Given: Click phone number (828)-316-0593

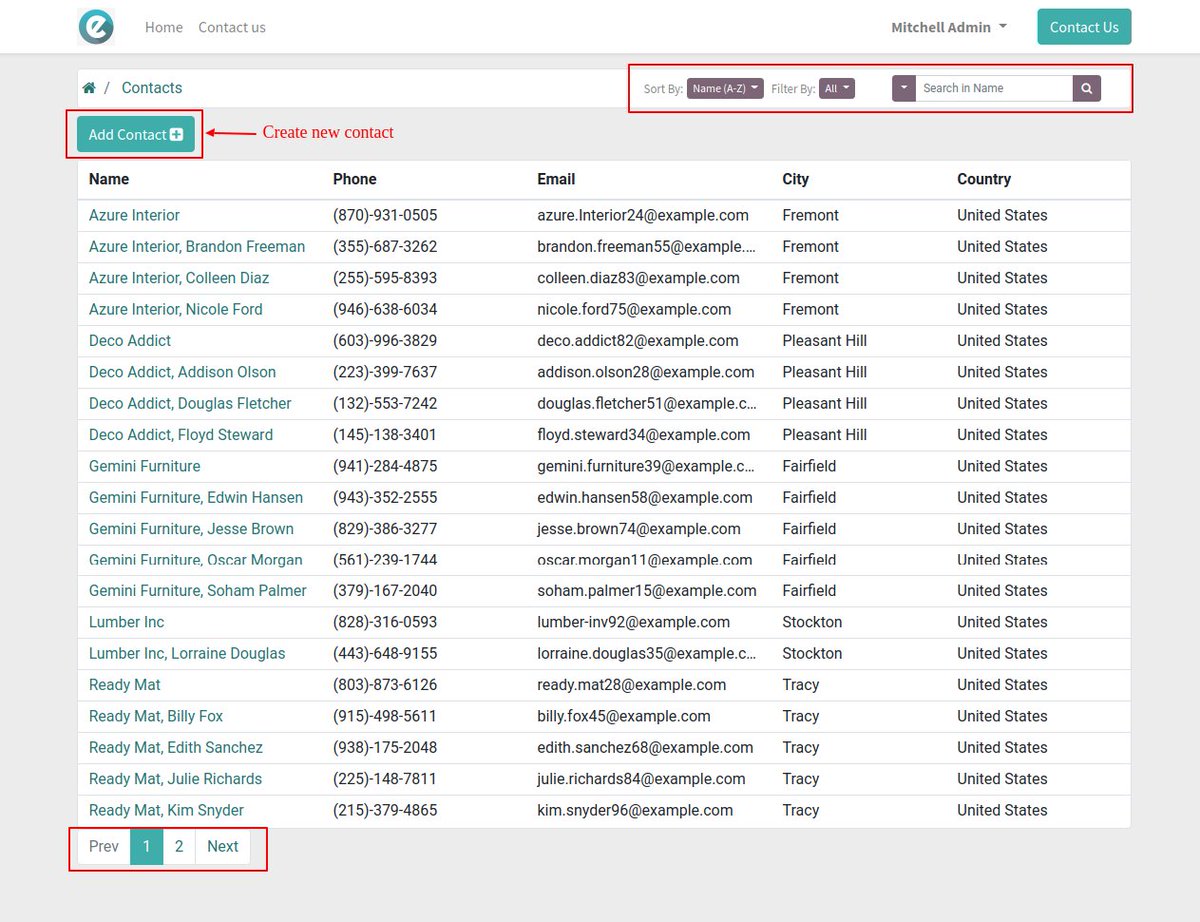Looking at the screenshot, I should 385,622.
